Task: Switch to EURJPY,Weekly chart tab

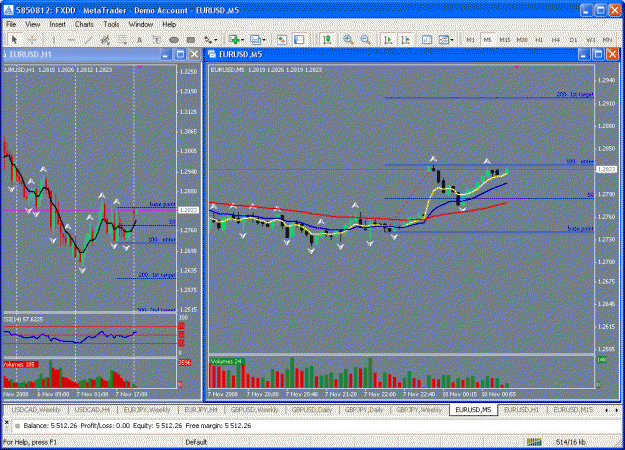Action: click(147, 410)
